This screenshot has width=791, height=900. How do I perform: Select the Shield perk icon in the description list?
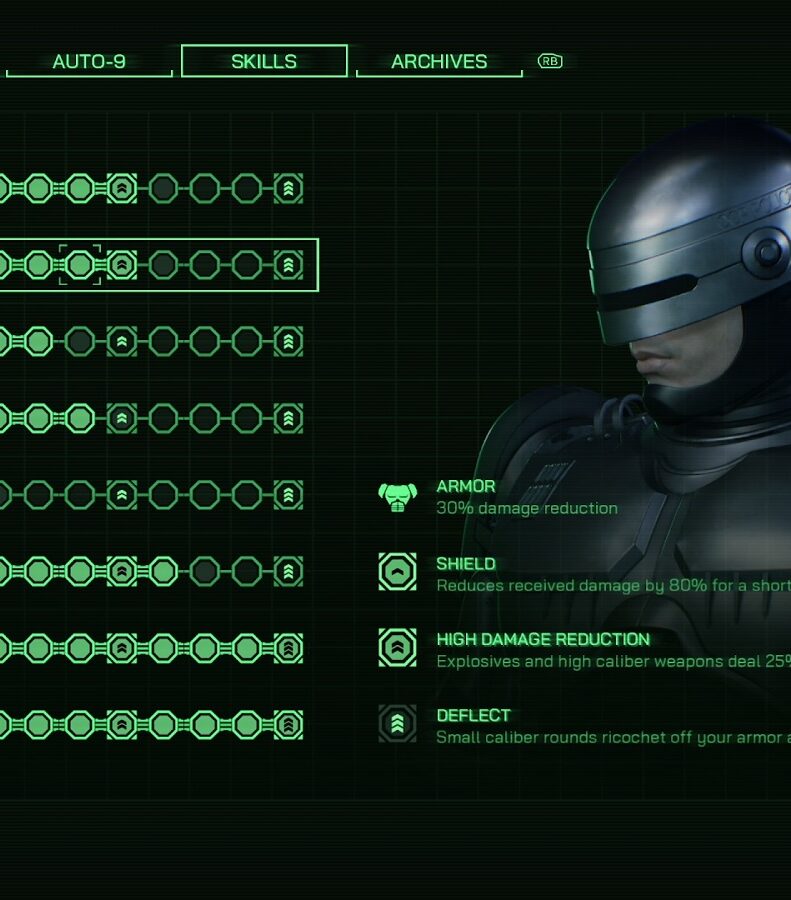pos(397,572)
